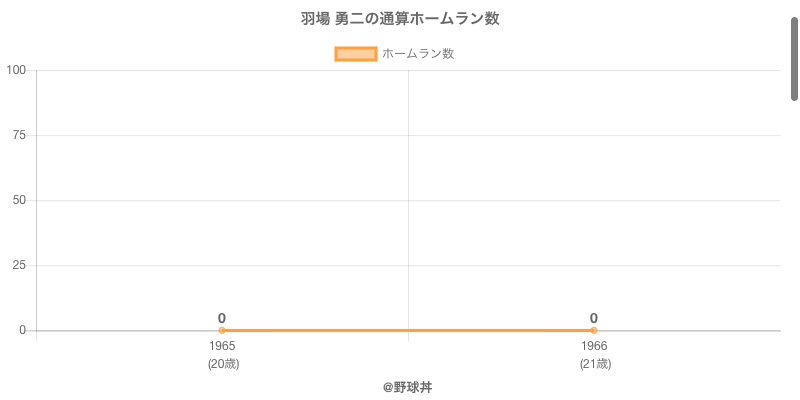Toggle the ホームラン数 legend label
Screen dimensions: 800x400
pos(418,54)
